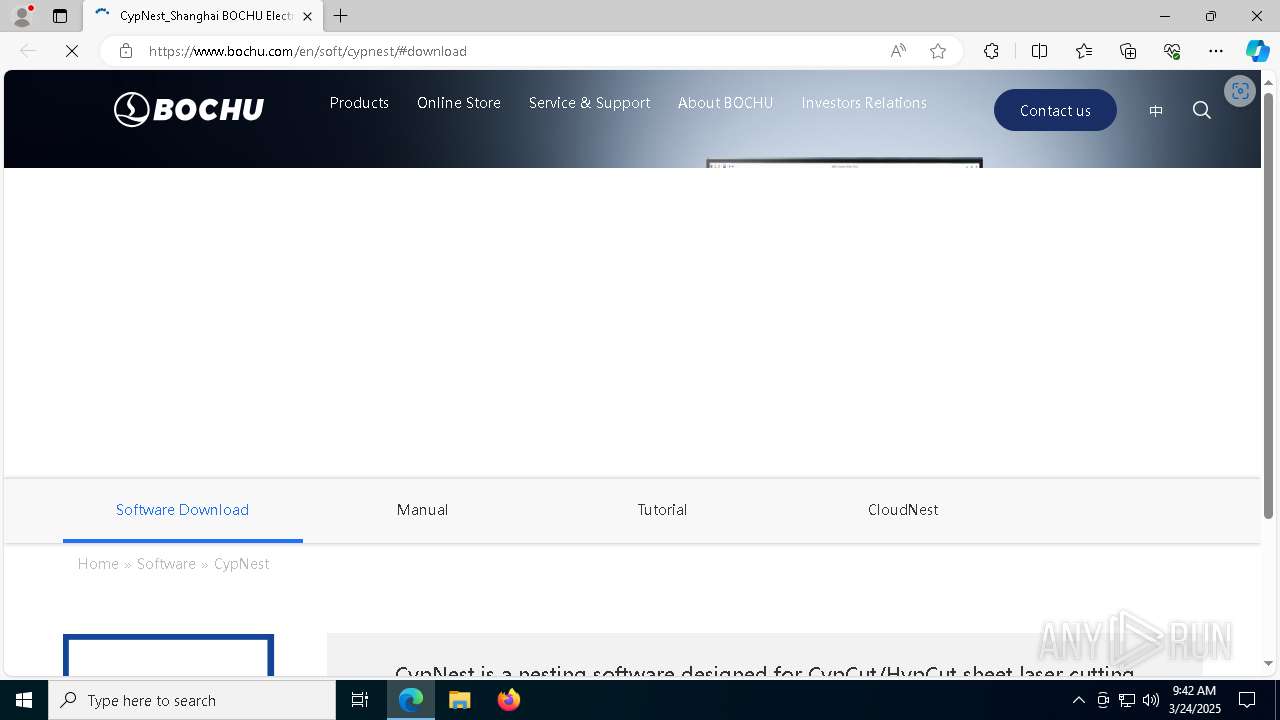Open Service & Support menu
This screenshot has height=720, width=1280.
click(589, 103)
